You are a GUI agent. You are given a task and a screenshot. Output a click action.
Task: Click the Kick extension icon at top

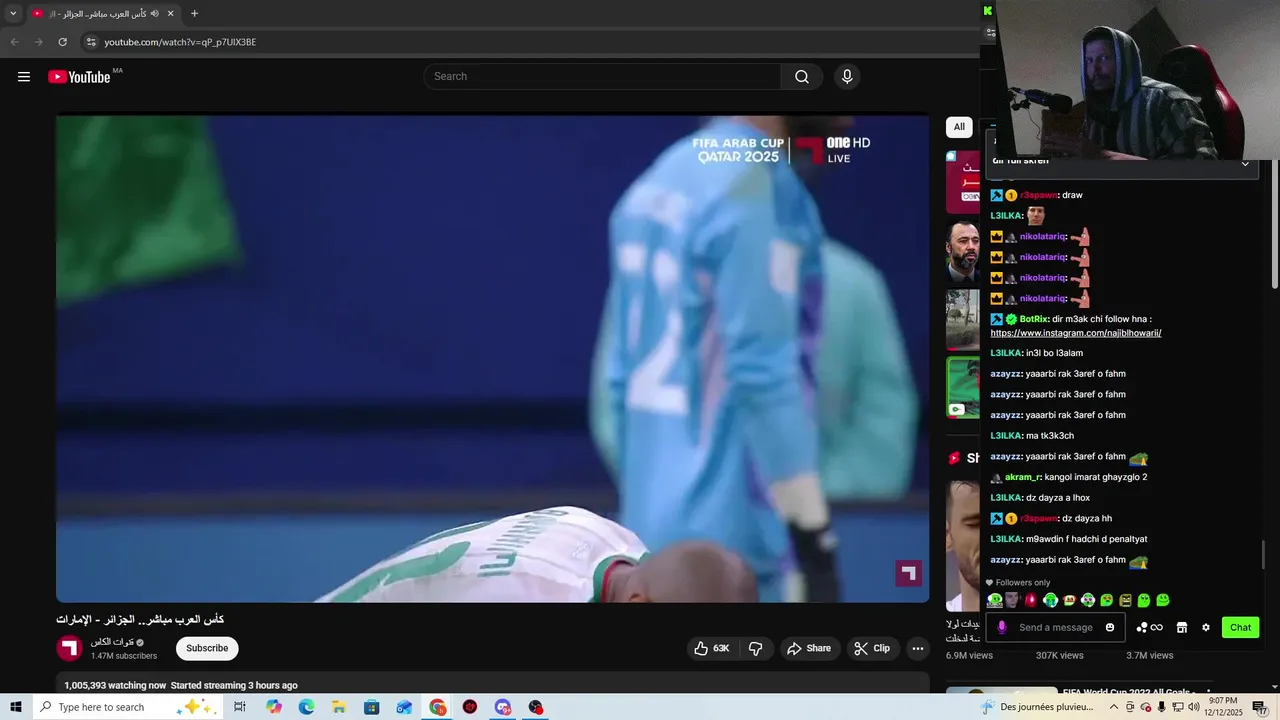point(987,11)
